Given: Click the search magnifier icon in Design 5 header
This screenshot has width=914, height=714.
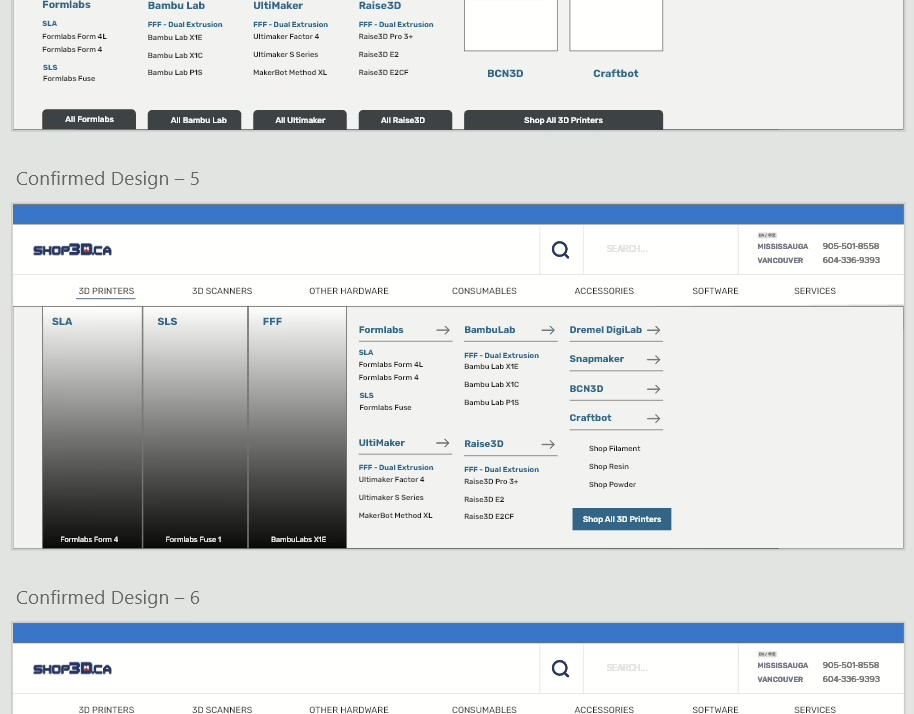Looking at the screenshot, I should coord(560,249).
